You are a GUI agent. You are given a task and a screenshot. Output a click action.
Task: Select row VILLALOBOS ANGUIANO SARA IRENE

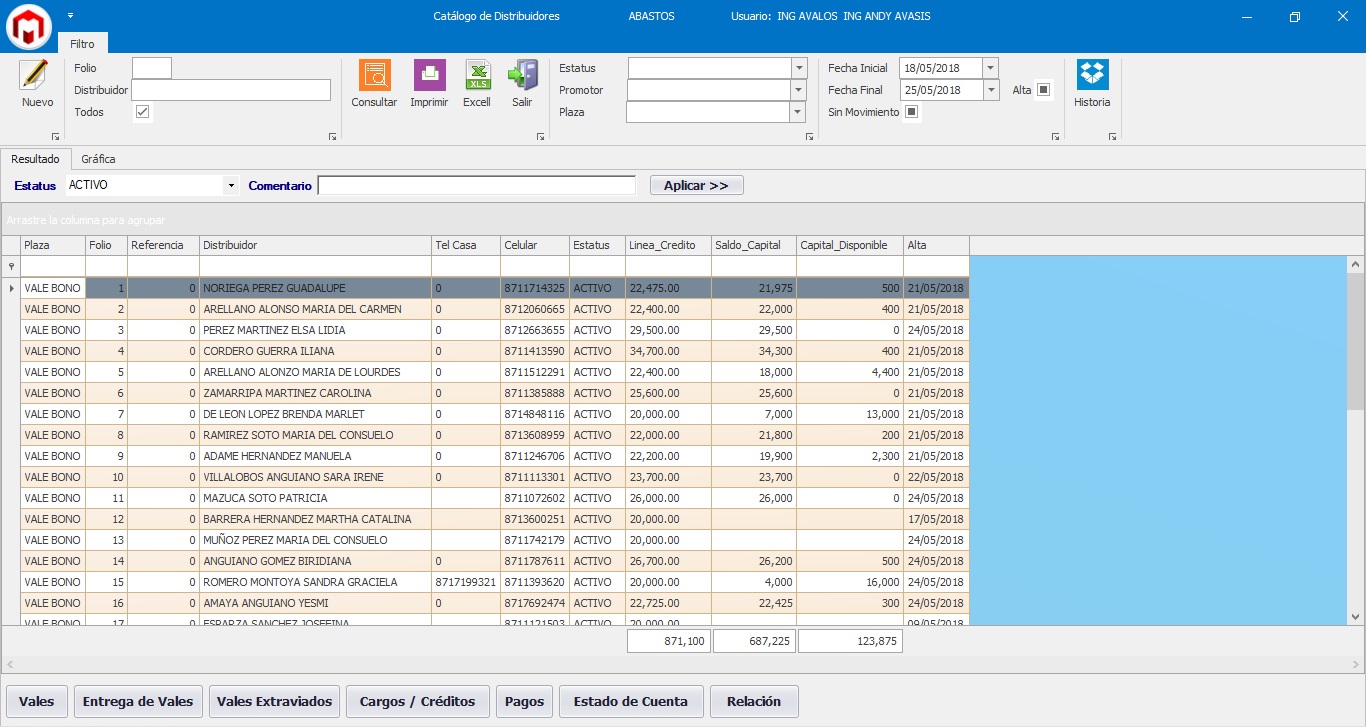point(495,477)
